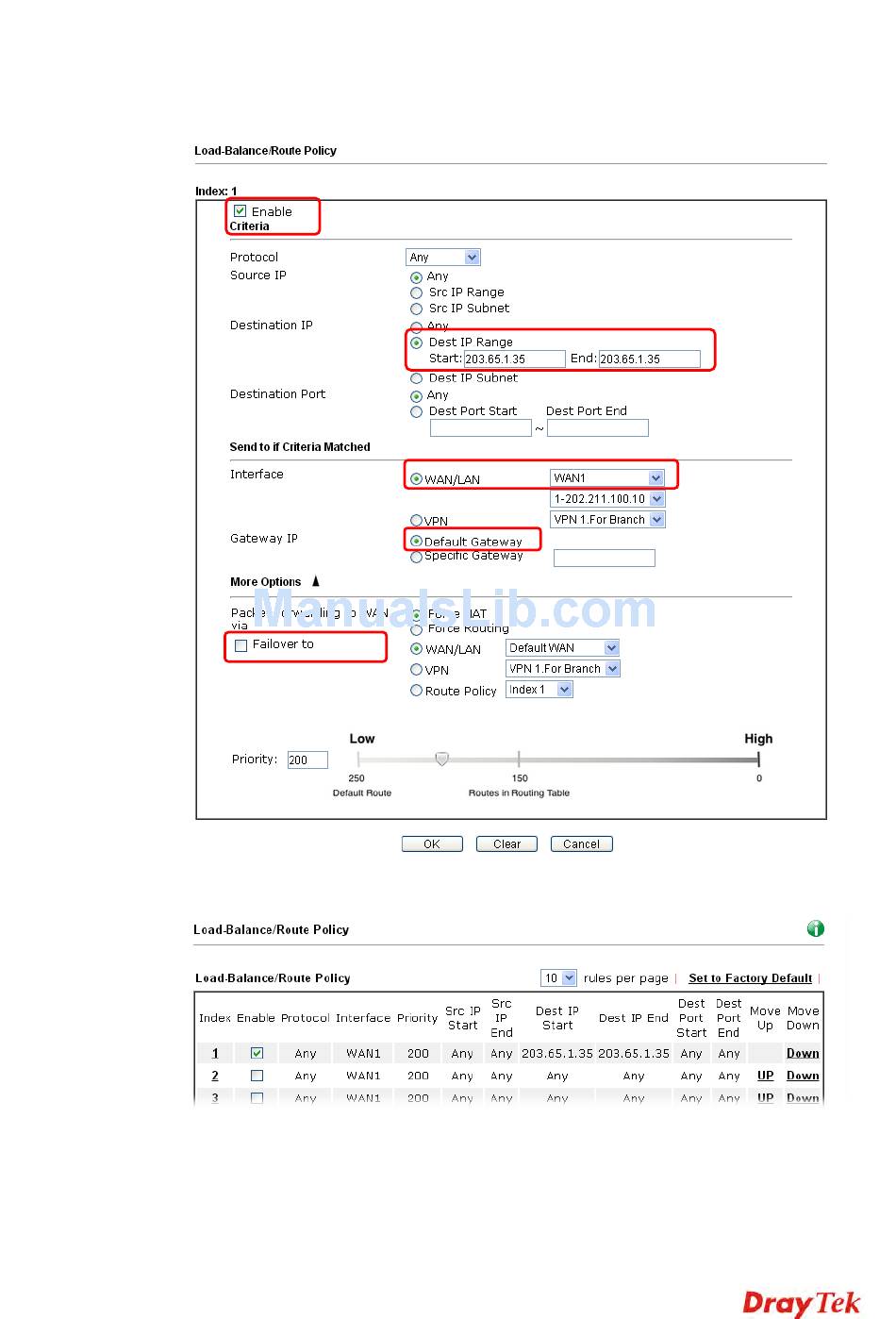Click the Cancel button

pyautogui.click(x=581, y=844)
